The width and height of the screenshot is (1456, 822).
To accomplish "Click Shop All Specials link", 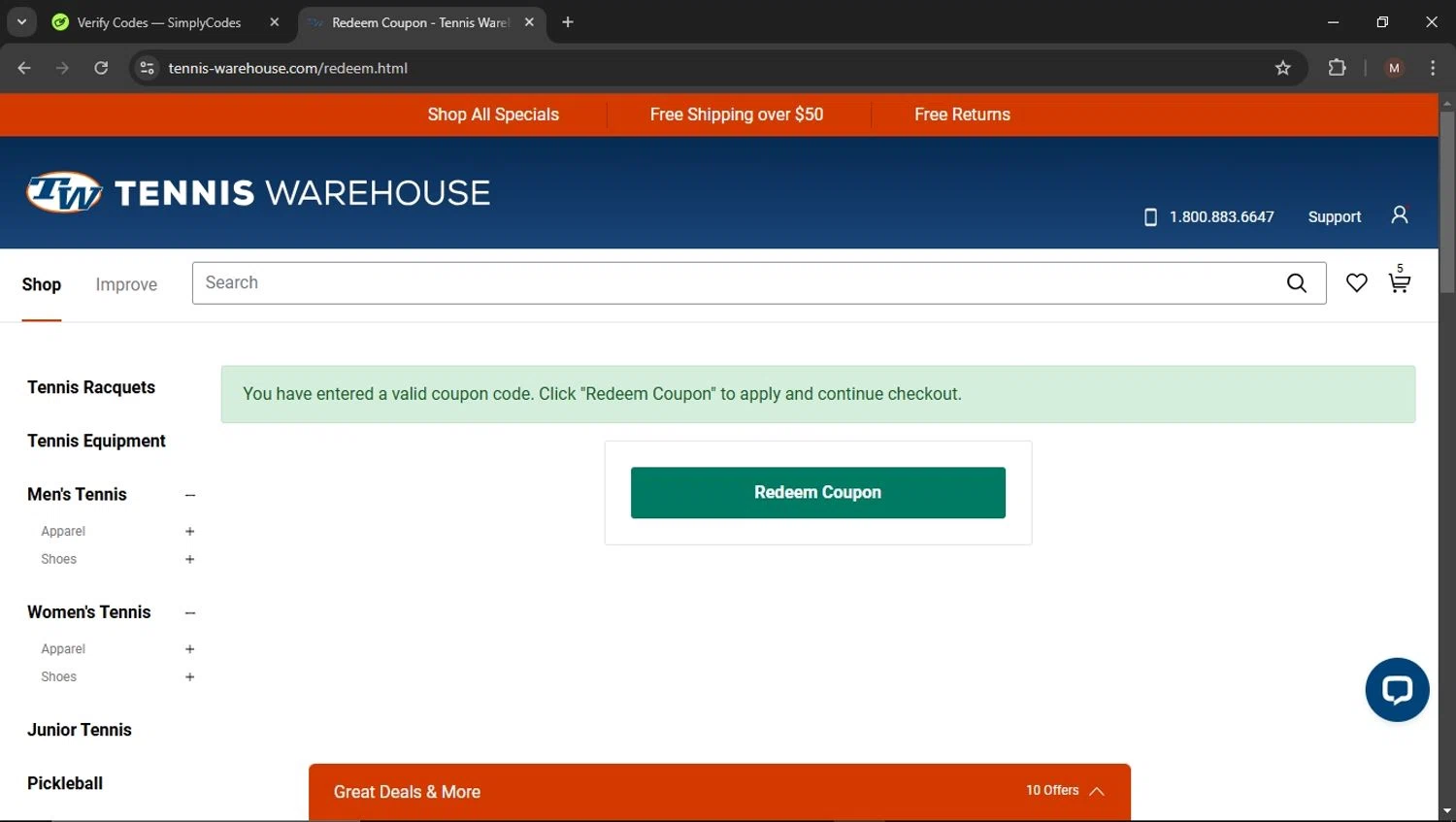I will click(x=493, y=115).
